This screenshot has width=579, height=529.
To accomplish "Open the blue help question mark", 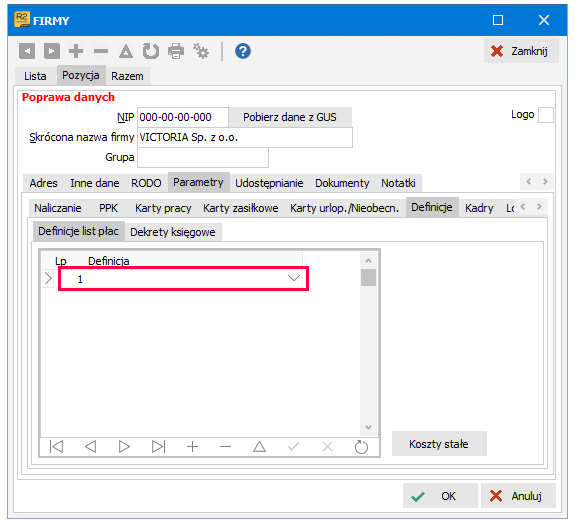I will click(x=243, y=51).
